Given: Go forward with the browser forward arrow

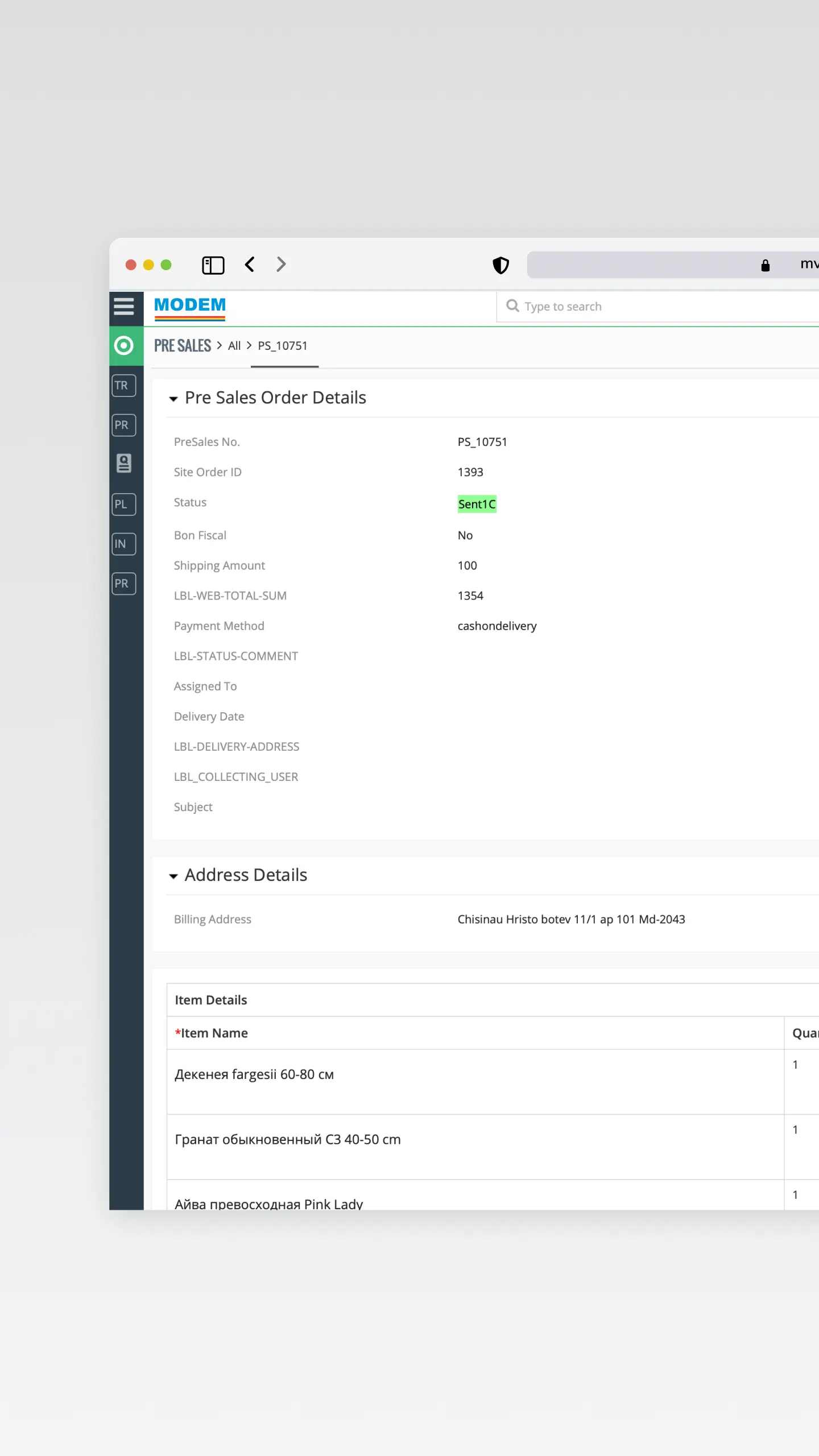Looking at the screenshot, I should click(x=281, y=264).
